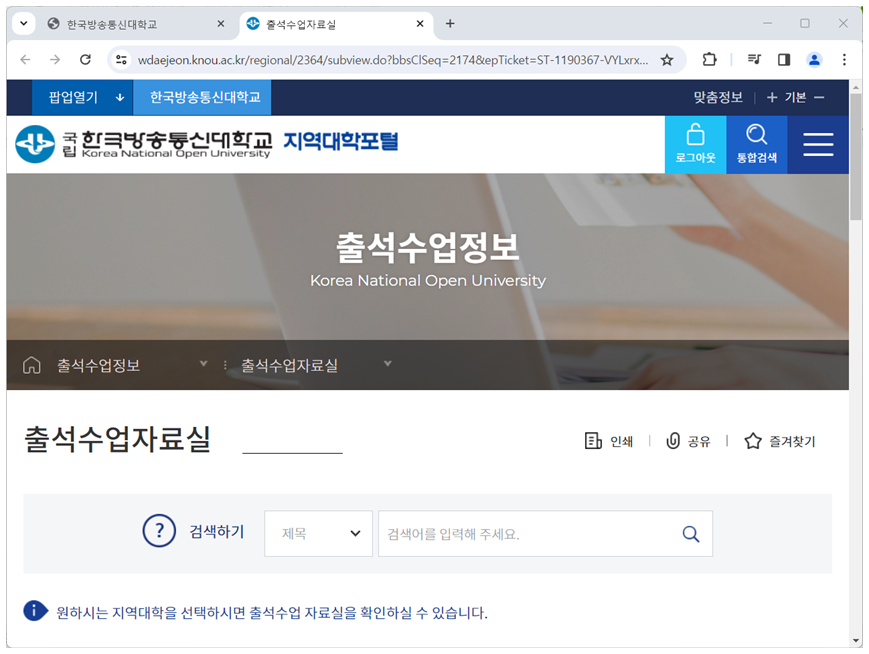869x654 pixels.
Task: Close the 한국방송통신대학교 tab
Action: tap(221, 23)
